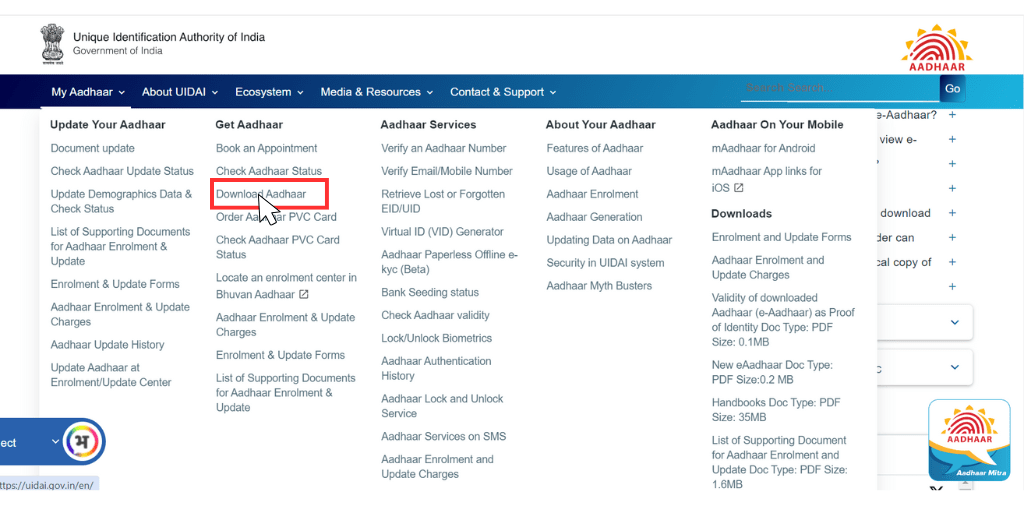Open Update Aadhaar at Enrolment/Update Center
The width and height of the screenshot is (1024, 505).
click(111, 375)
